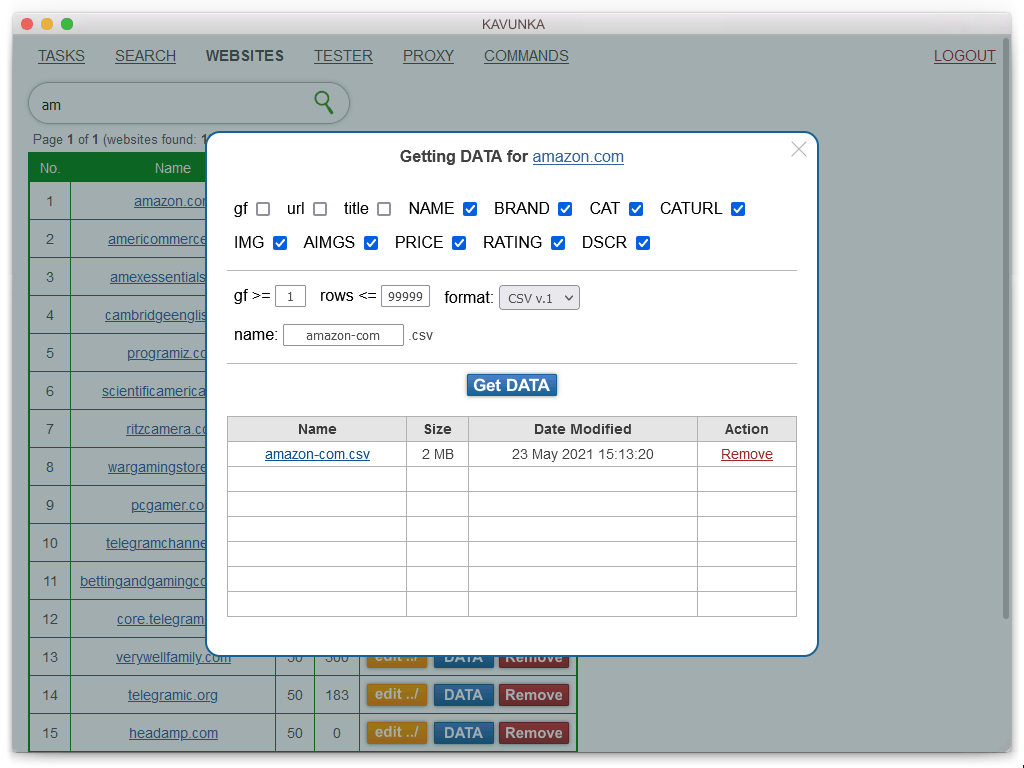Click the Size column header in files table

click(x=438, y=429)
